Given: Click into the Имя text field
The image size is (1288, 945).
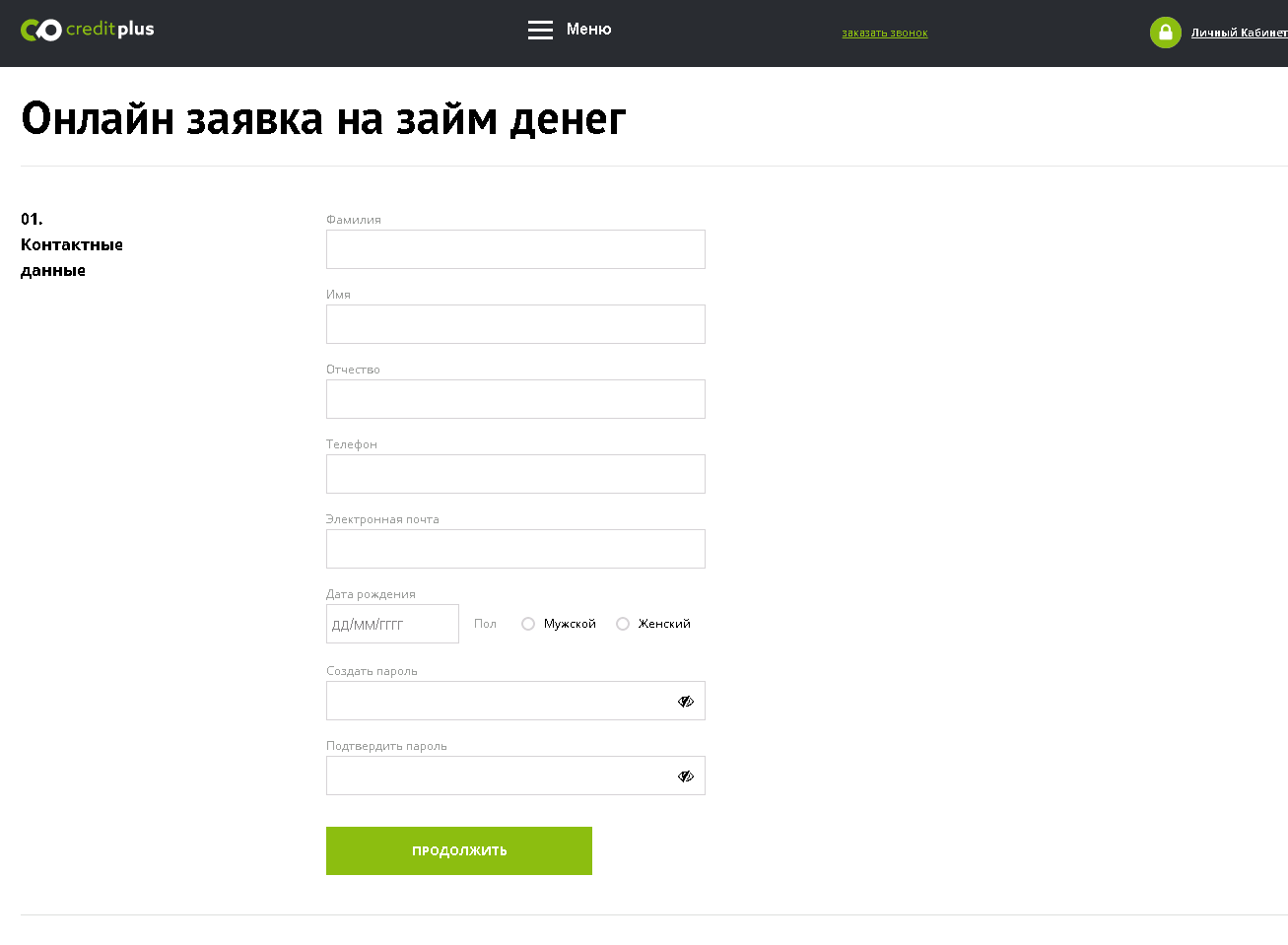Looking at the screenshot, I should pos(515,324).
